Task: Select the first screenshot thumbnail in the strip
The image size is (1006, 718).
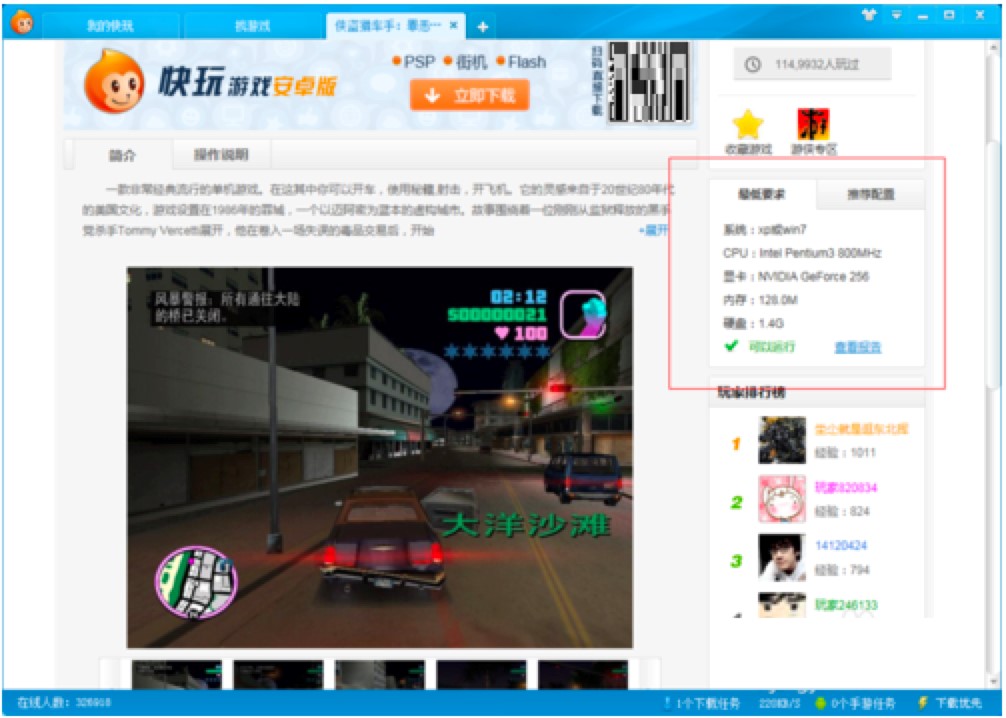Action: (176, 674)
